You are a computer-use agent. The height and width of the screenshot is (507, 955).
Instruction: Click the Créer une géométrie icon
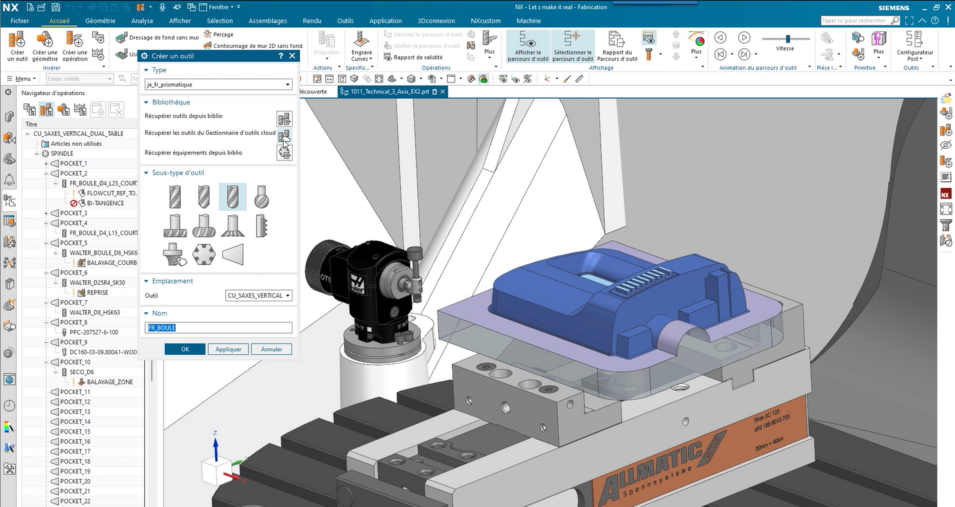pyautogui.click(x=44, y=46)
